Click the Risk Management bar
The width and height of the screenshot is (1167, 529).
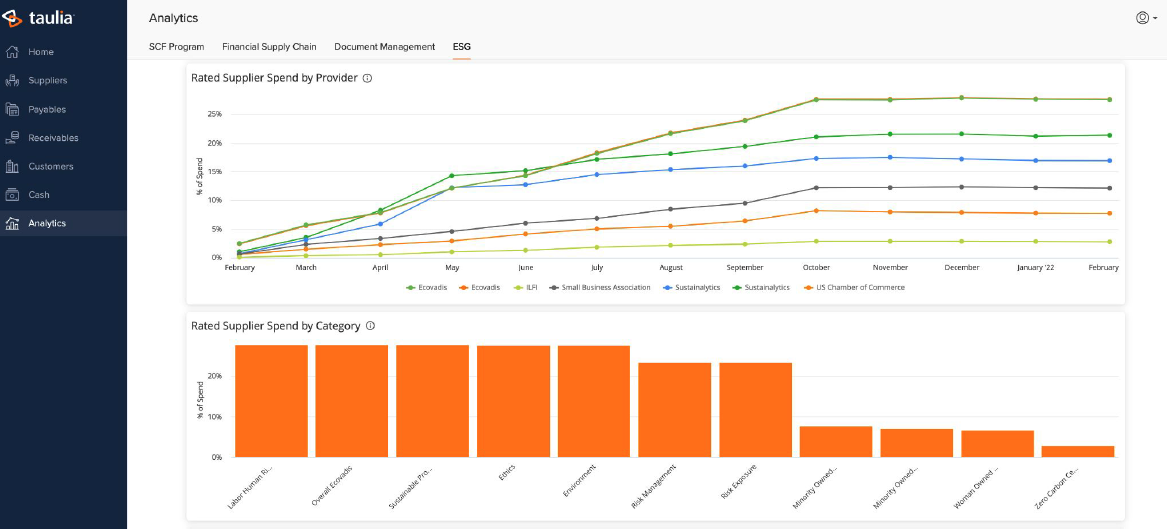click(x=675, y=410)
